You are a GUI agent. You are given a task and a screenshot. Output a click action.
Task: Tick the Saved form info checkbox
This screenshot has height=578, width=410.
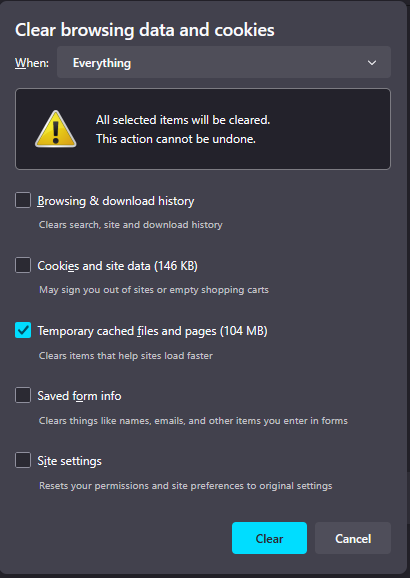[23, 395]
